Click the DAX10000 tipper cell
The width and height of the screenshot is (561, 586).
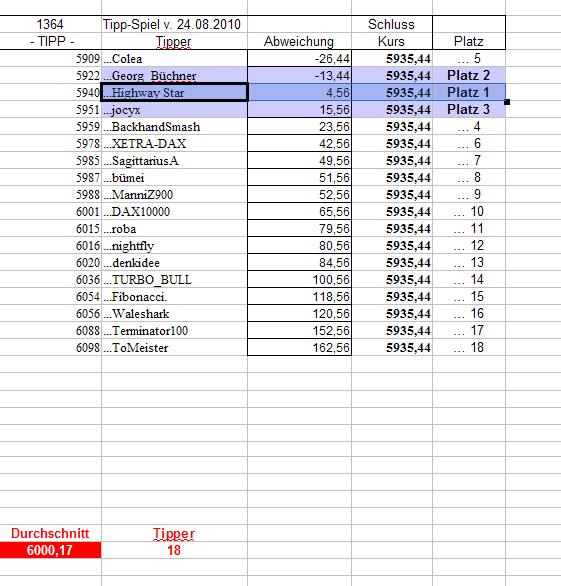[x=174, y=212]
